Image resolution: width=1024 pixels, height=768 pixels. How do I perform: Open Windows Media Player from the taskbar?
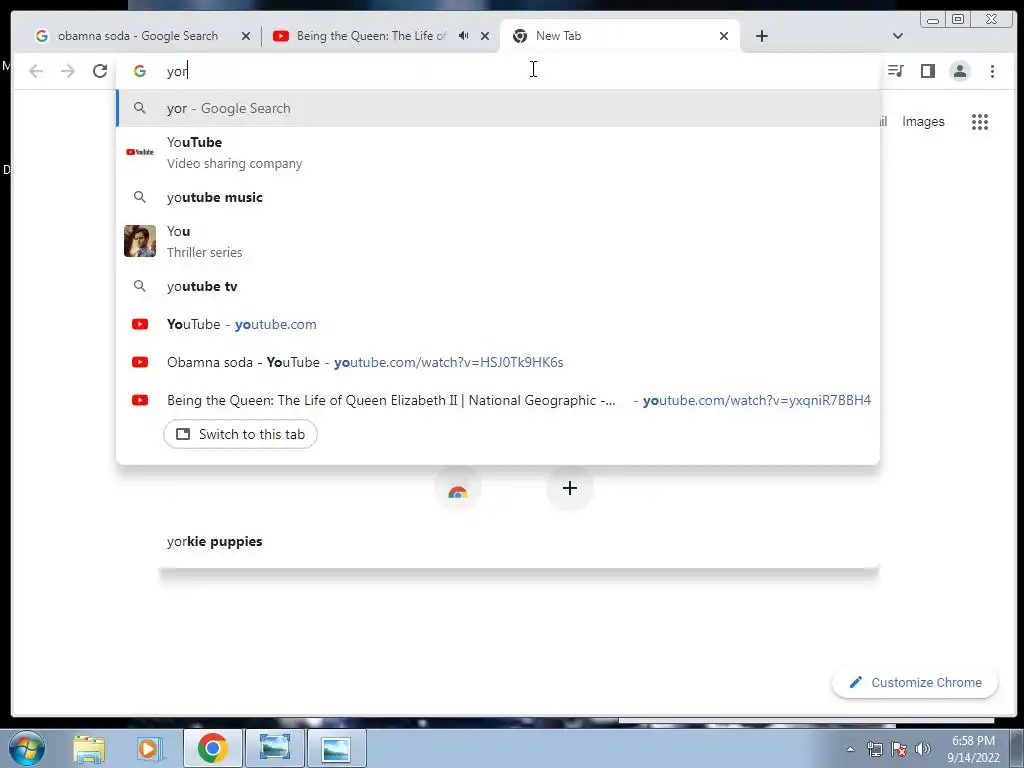tap(150, 748)
